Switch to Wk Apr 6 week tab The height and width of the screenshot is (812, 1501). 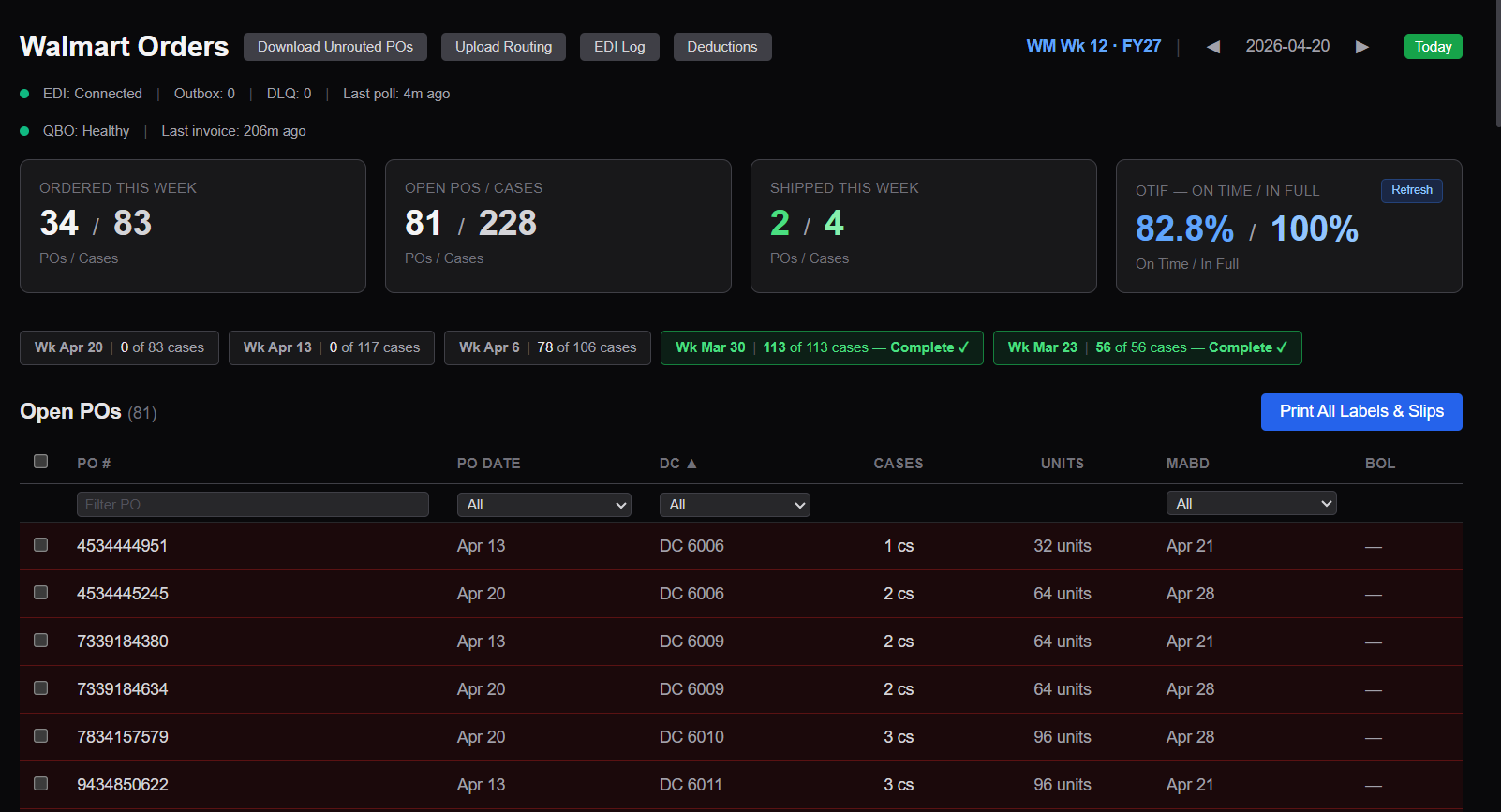(547, 347)
